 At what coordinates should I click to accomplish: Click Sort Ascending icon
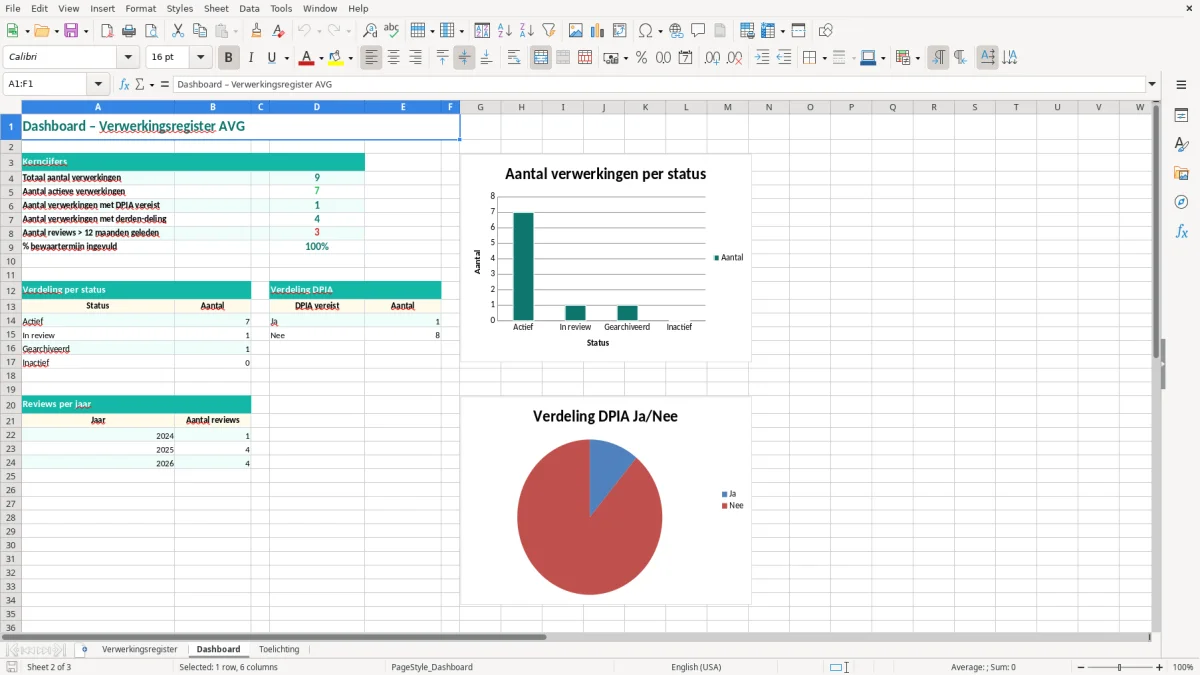(505, 31)
